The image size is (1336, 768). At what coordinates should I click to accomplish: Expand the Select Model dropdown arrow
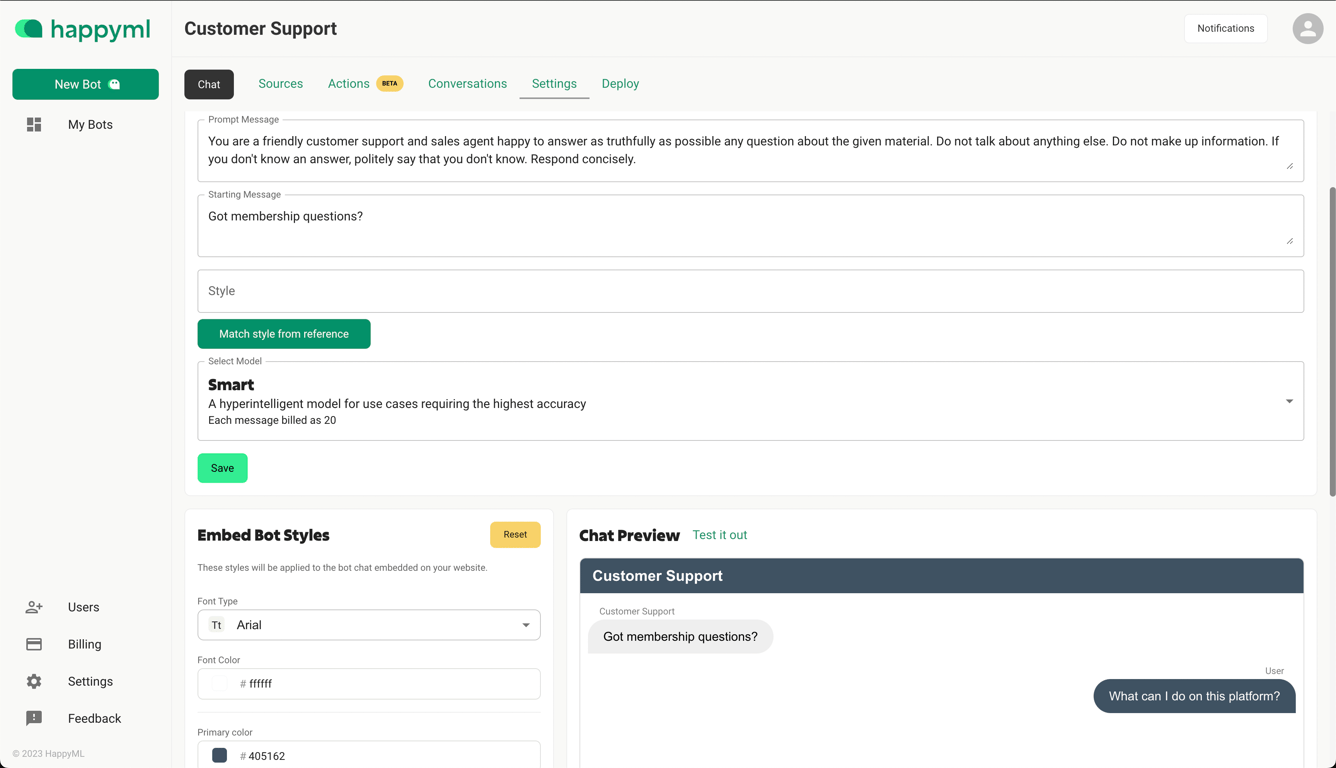(x=1289, y=401)
